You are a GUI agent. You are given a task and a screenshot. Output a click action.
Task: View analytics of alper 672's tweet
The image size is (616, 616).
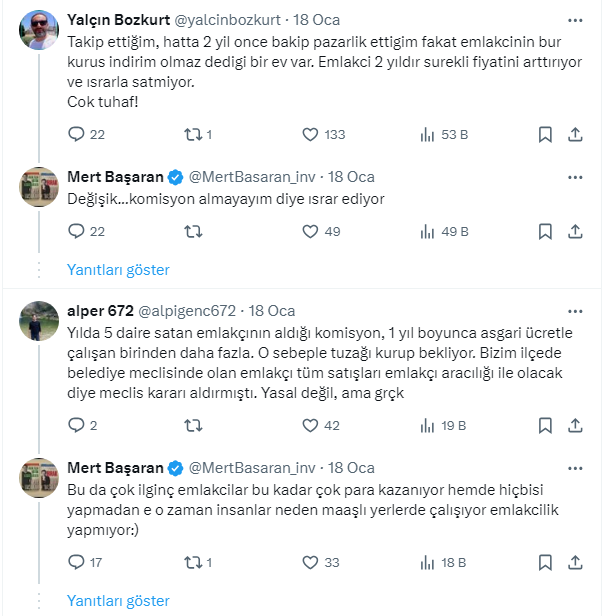coord(427,425)
